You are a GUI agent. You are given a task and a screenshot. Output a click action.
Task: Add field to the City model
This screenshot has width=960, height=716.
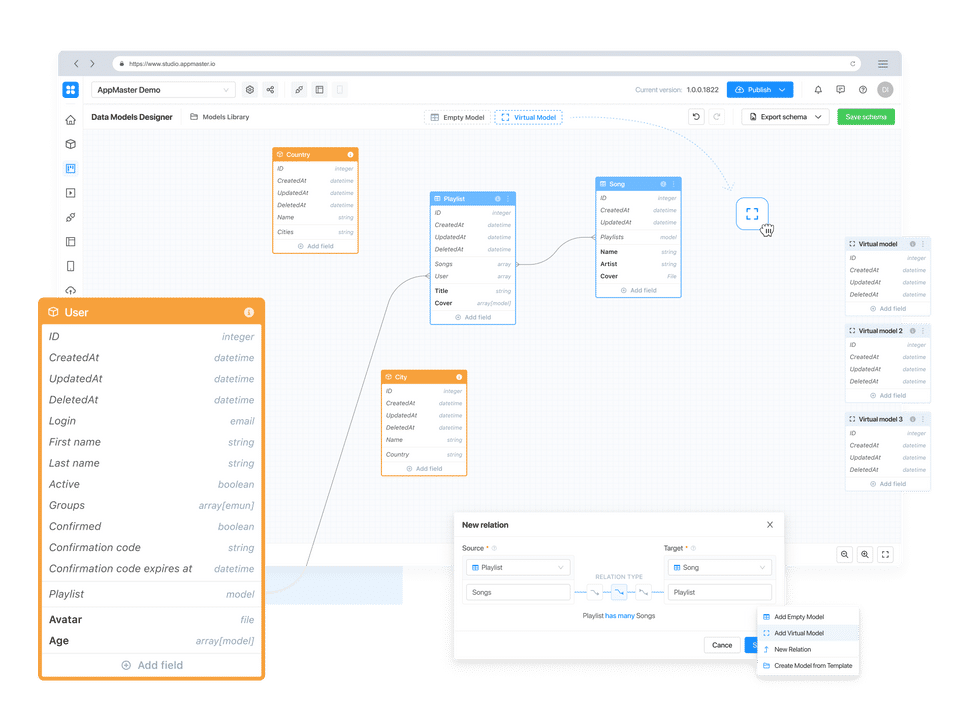point(424,469)
